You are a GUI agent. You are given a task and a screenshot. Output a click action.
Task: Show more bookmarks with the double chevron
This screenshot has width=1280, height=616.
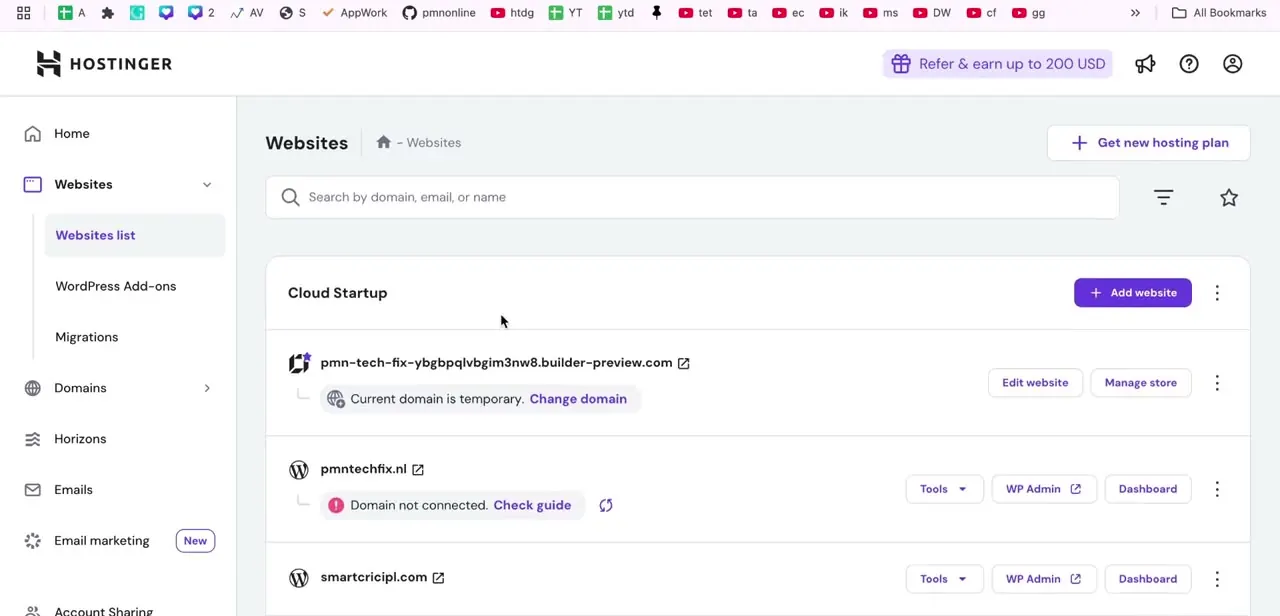[1135, 13]
